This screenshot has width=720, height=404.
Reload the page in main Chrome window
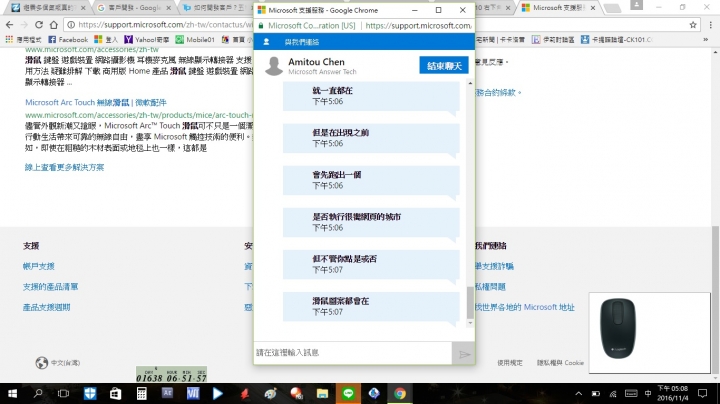39,25
